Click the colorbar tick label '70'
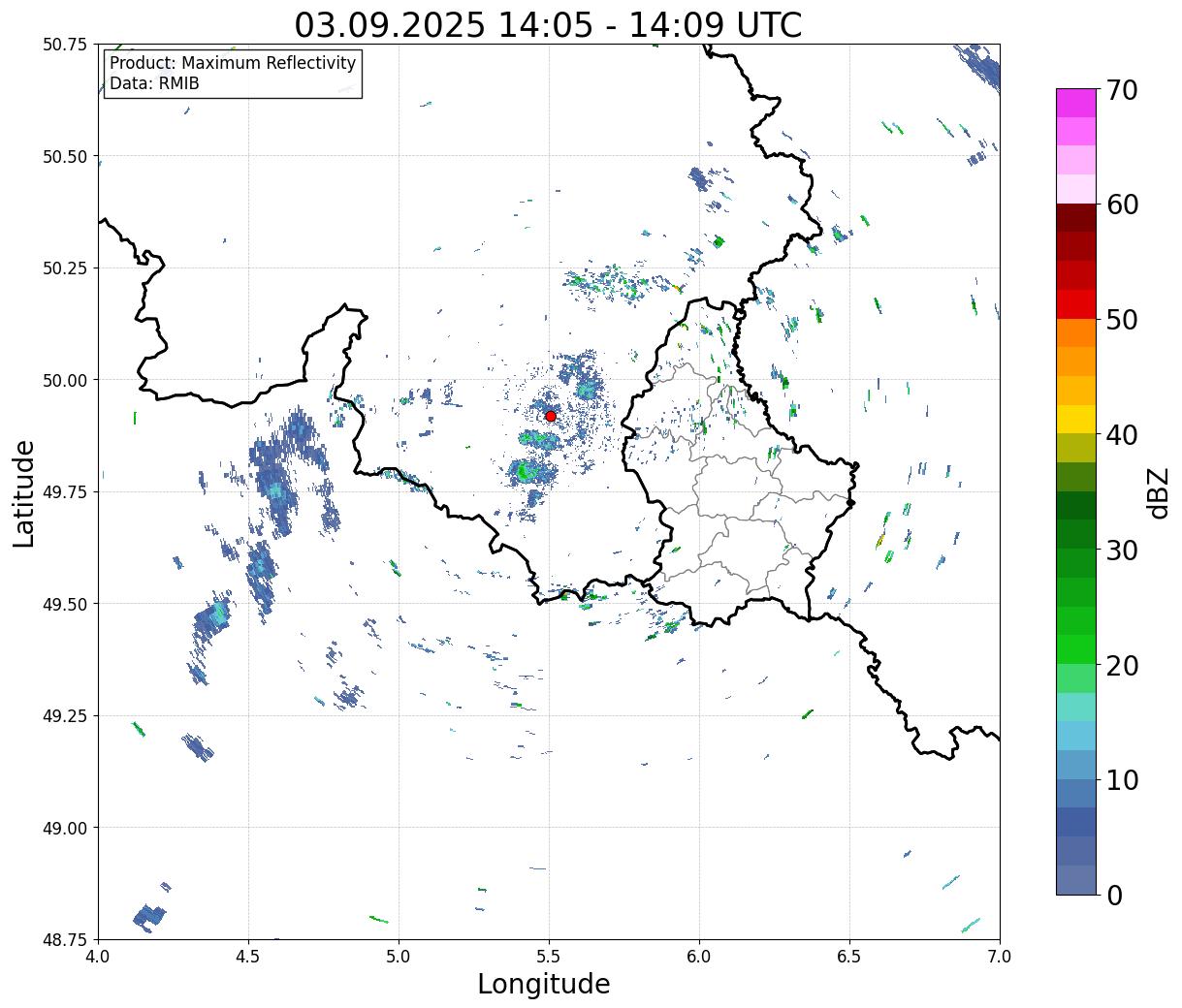The width and height of the screenshot is (1182, 1008). click(1122, 90)
